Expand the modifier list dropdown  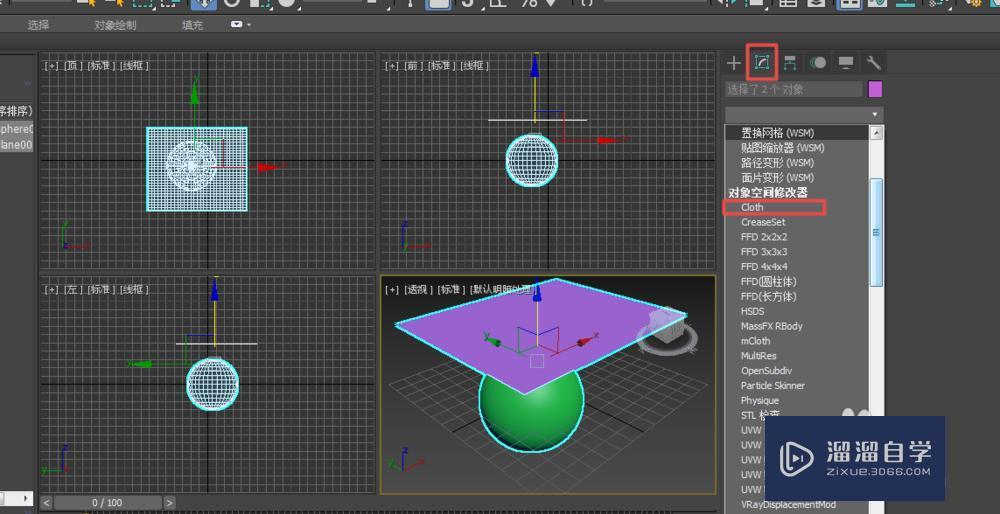coord(876,115)
